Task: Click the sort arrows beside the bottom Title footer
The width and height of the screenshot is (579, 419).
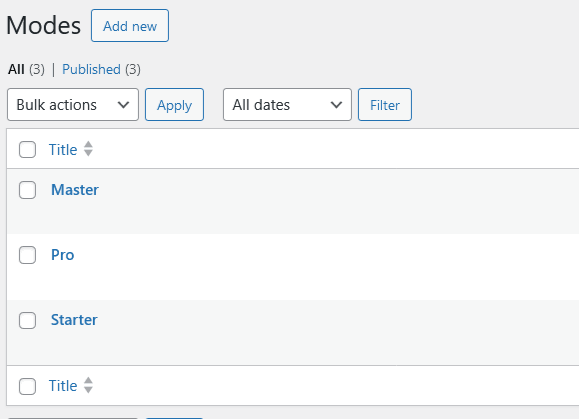Action: point(88,385)
